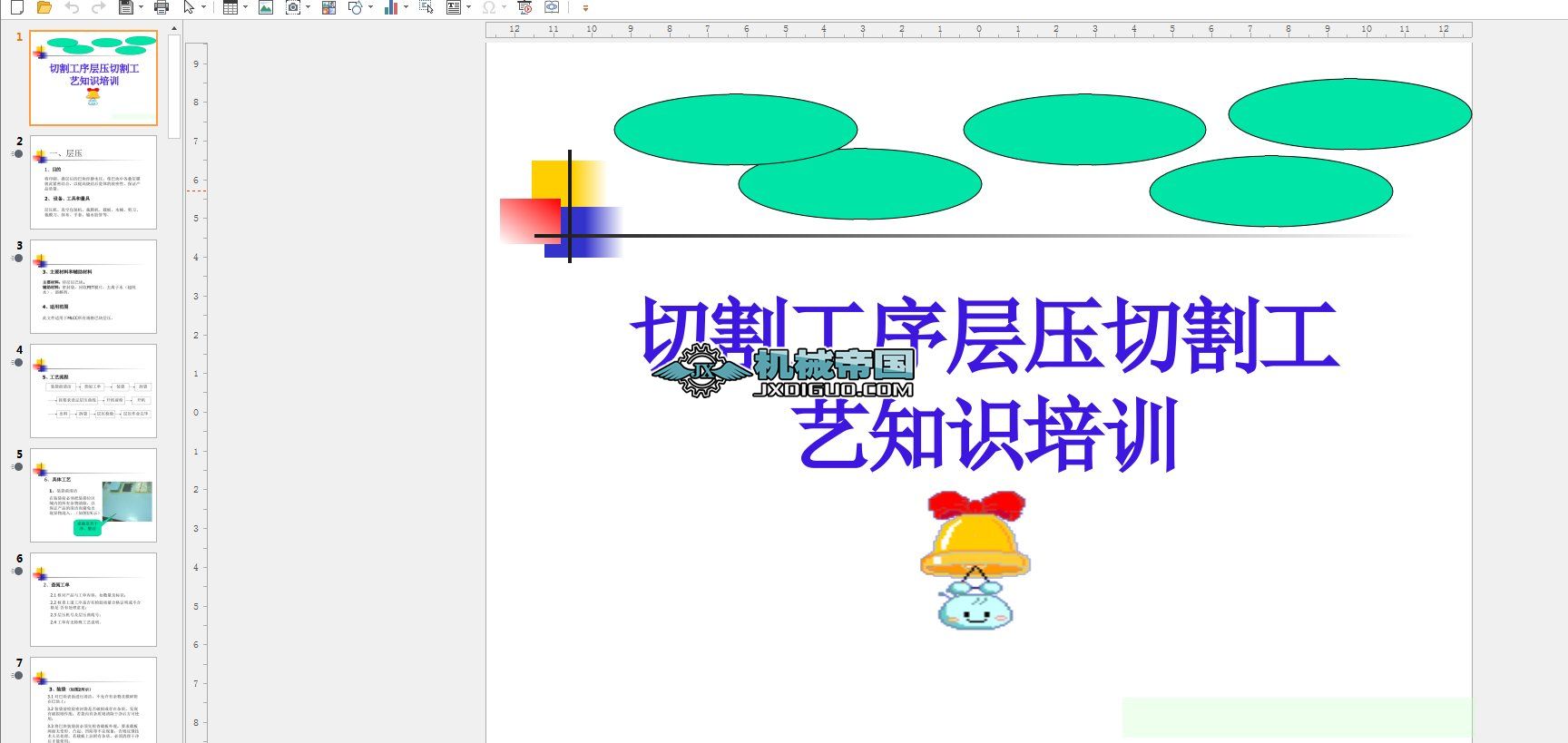Click the Omega symbol icon

coord(489,7)
